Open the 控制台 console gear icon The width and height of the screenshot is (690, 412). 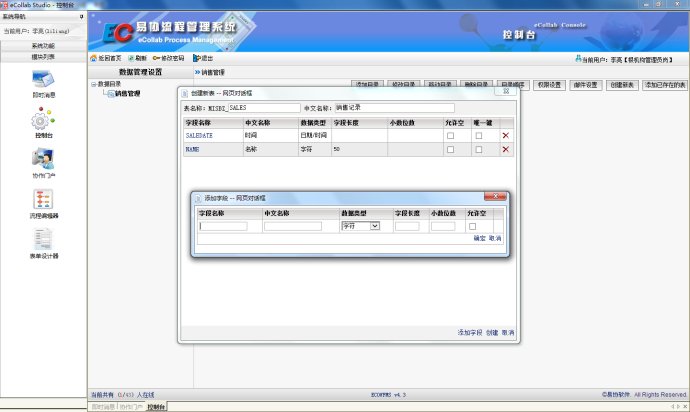43,119
